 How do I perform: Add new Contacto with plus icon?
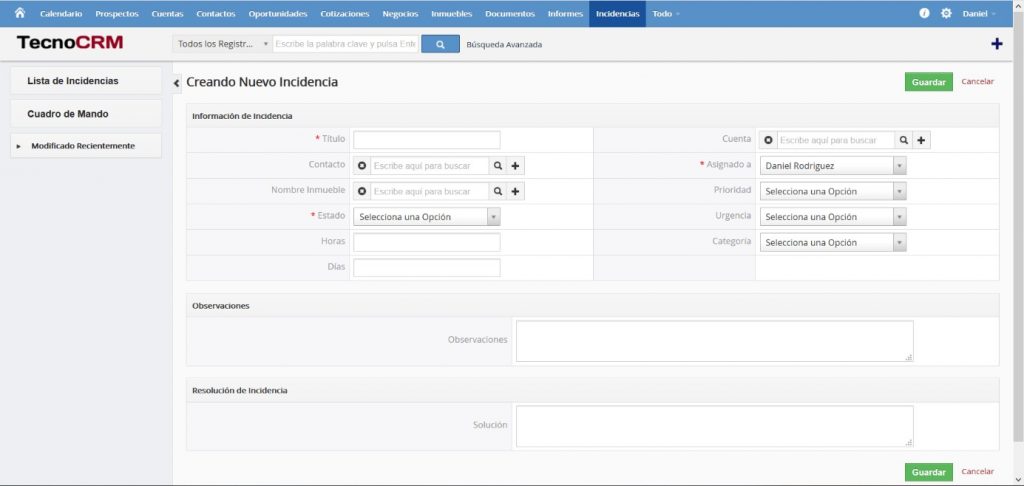(x=516, y=166)
